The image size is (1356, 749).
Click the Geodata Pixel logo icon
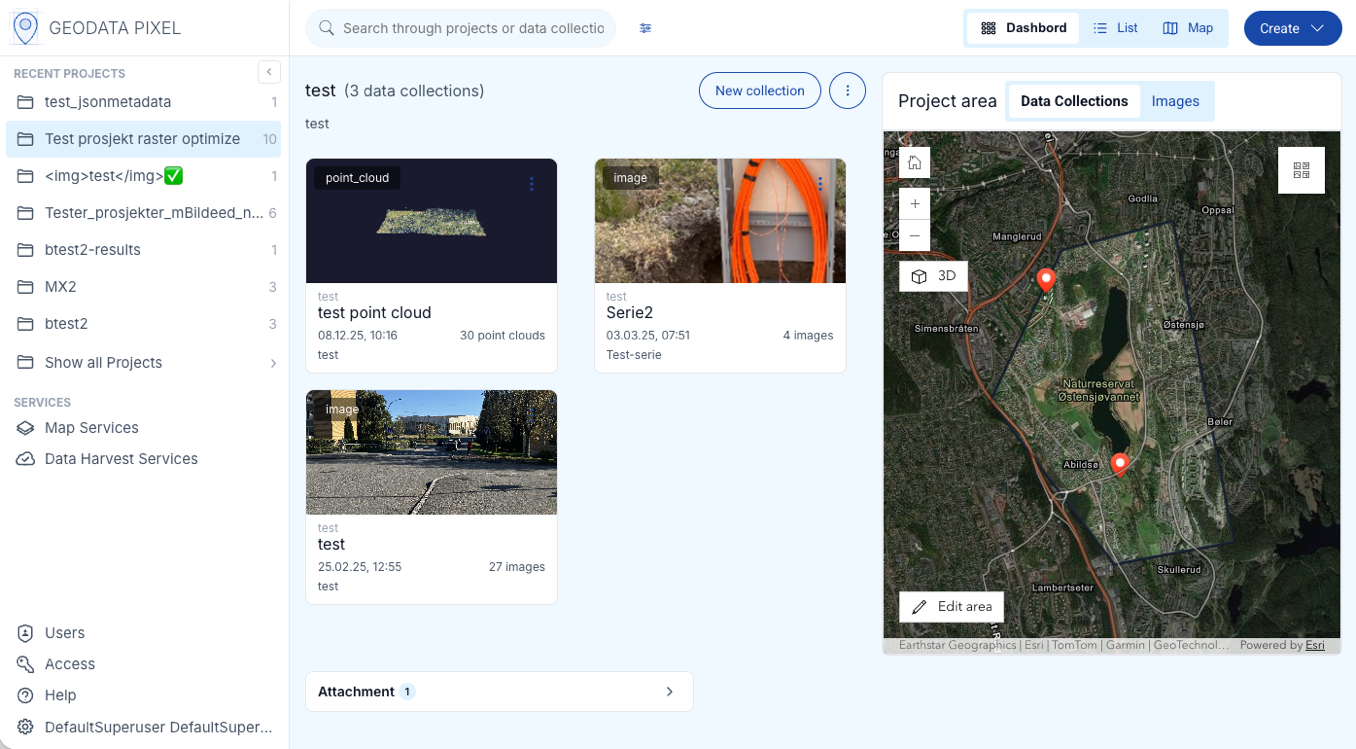[25, 28]
